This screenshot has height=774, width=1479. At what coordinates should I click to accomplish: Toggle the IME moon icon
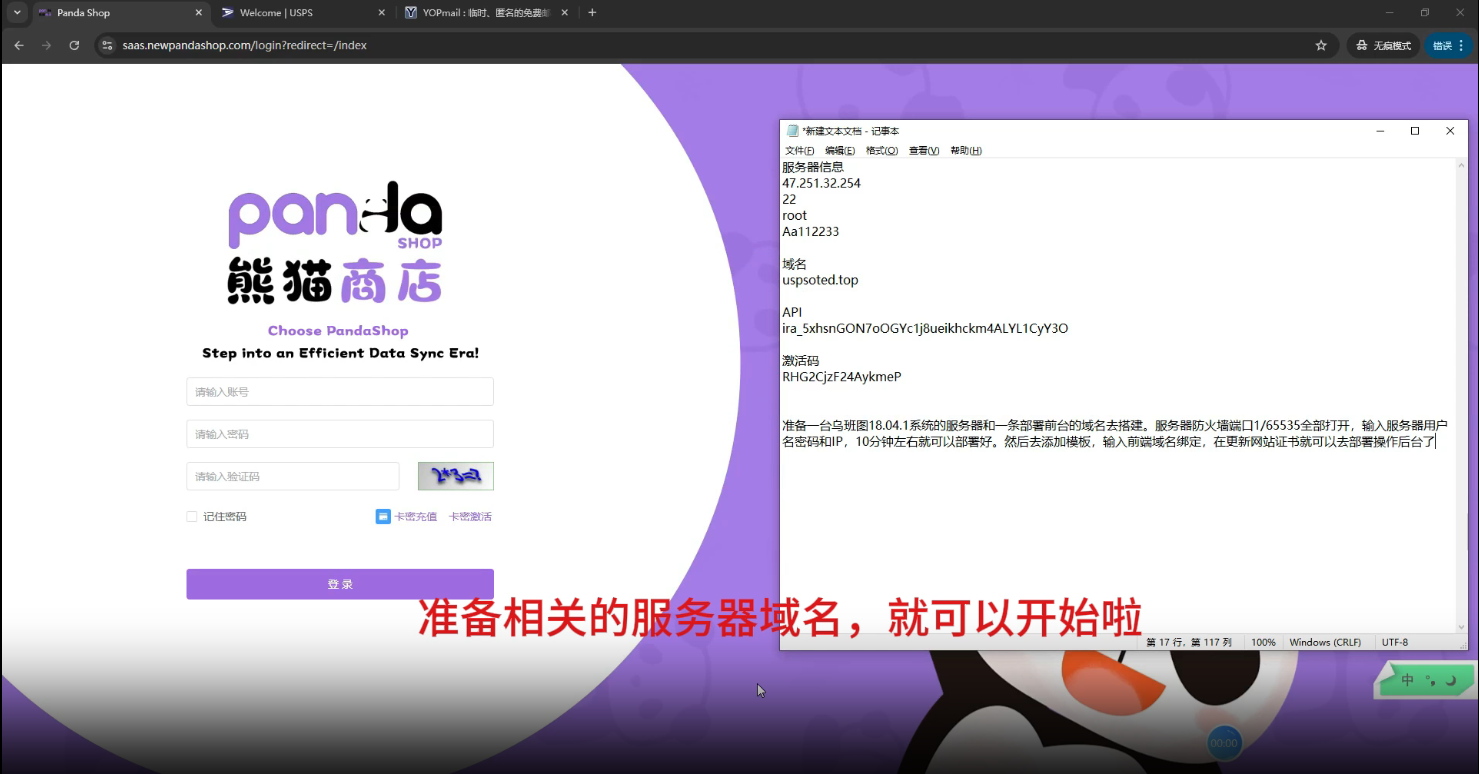coord(1452,681)
